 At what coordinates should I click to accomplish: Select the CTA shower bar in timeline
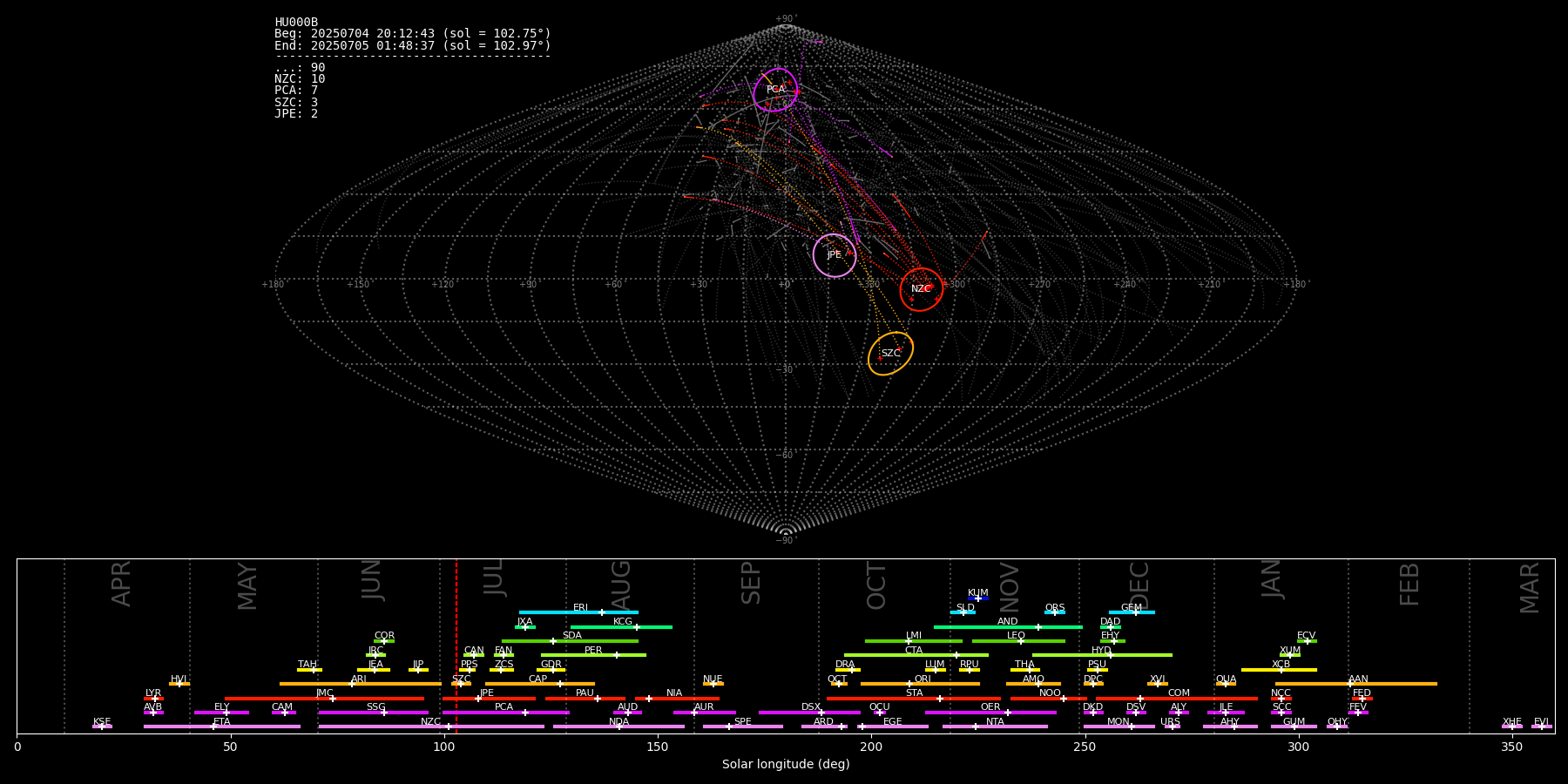coord(916,655)
